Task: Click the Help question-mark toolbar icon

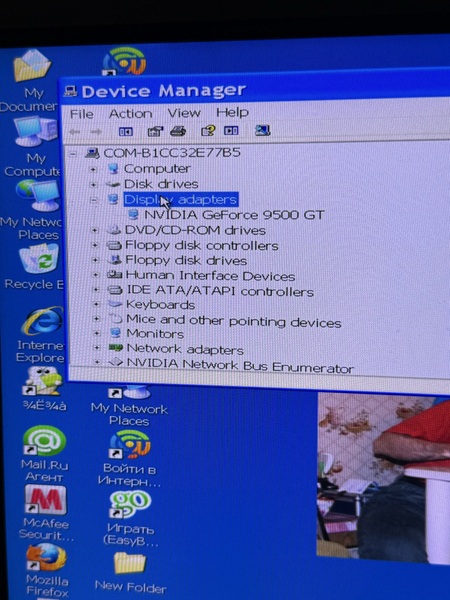Action: (x=208, y=131)
